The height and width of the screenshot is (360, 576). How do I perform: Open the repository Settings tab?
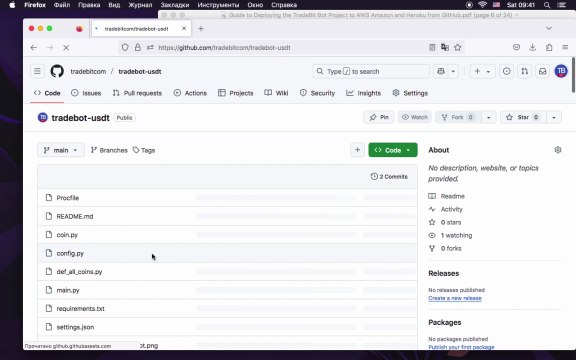click(410, 93)
